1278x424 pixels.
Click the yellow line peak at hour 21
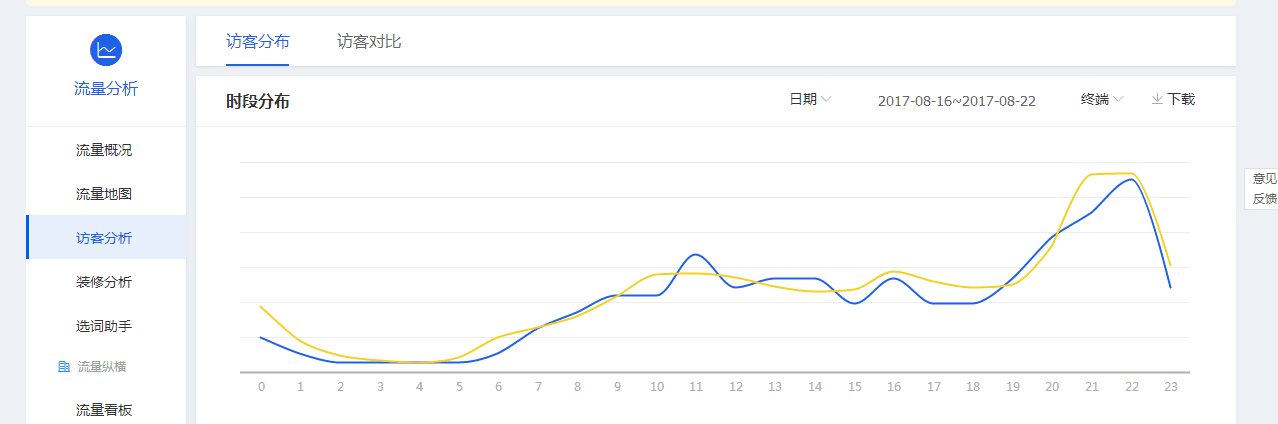[1093, 175]
